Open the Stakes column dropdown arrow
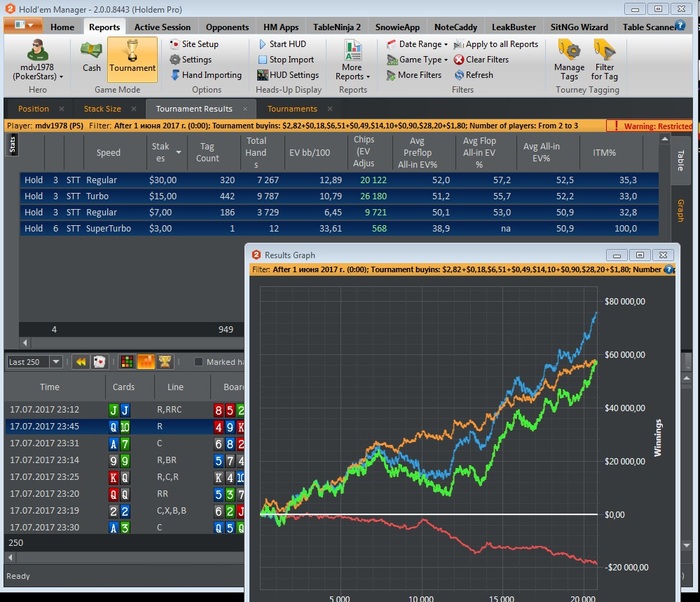The image size is (700, 602). pyautogui.click(x=179, y=152)
